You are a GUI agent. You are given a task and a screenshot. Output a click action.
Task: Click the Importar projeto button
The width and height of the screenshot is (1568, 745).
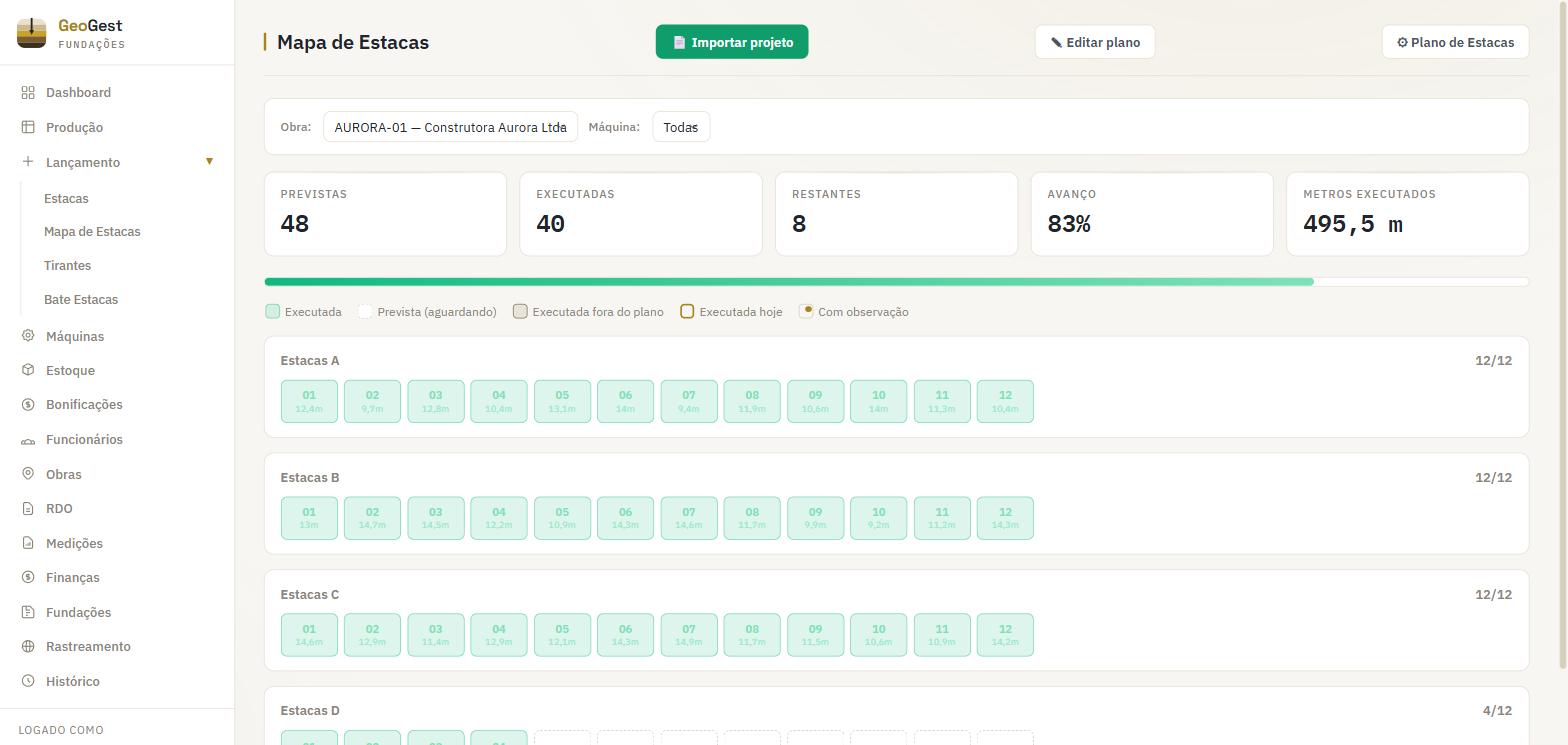732,42
